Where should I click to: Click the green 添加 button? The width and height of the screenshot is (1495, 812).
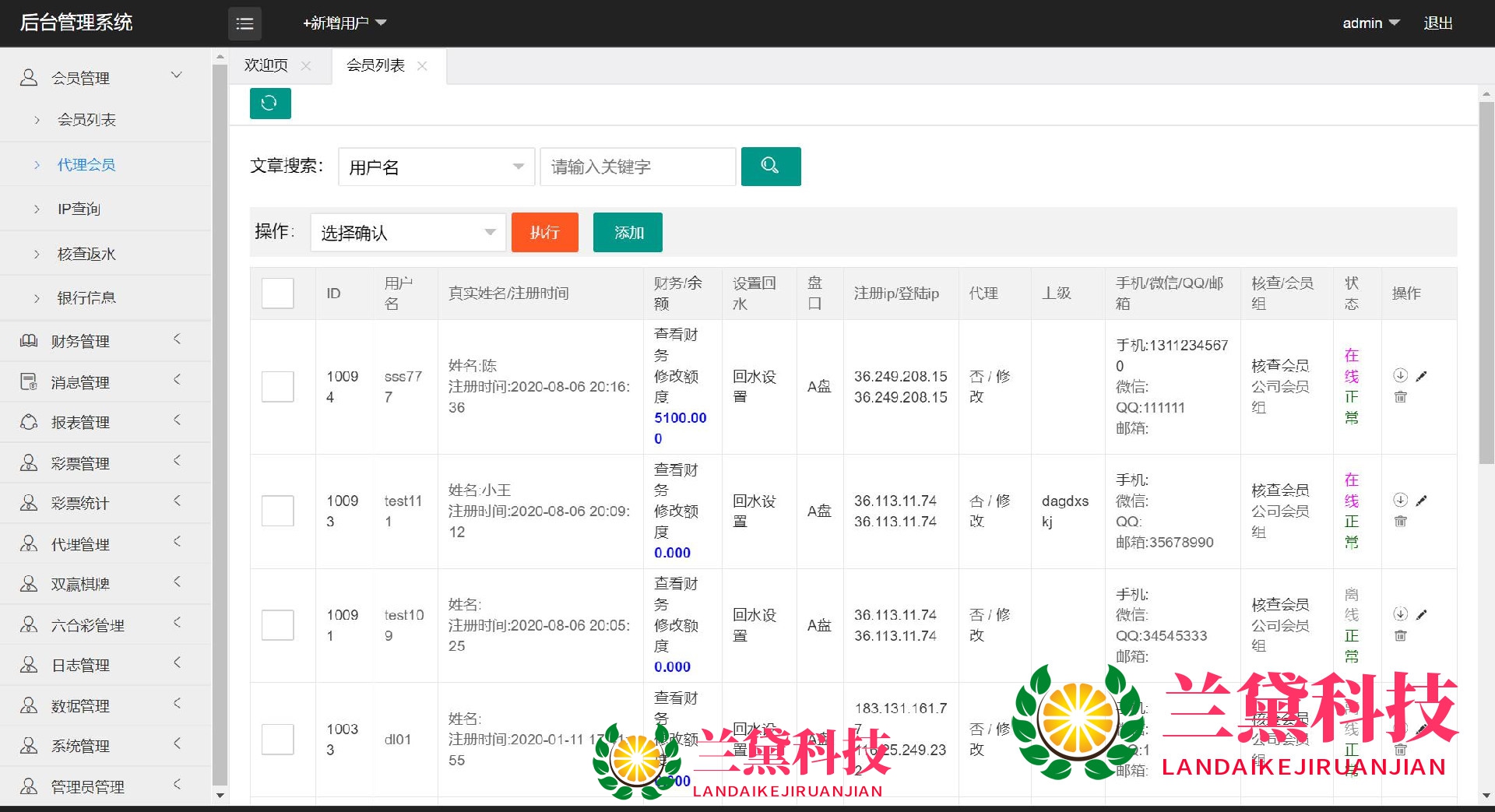point(628,232)
